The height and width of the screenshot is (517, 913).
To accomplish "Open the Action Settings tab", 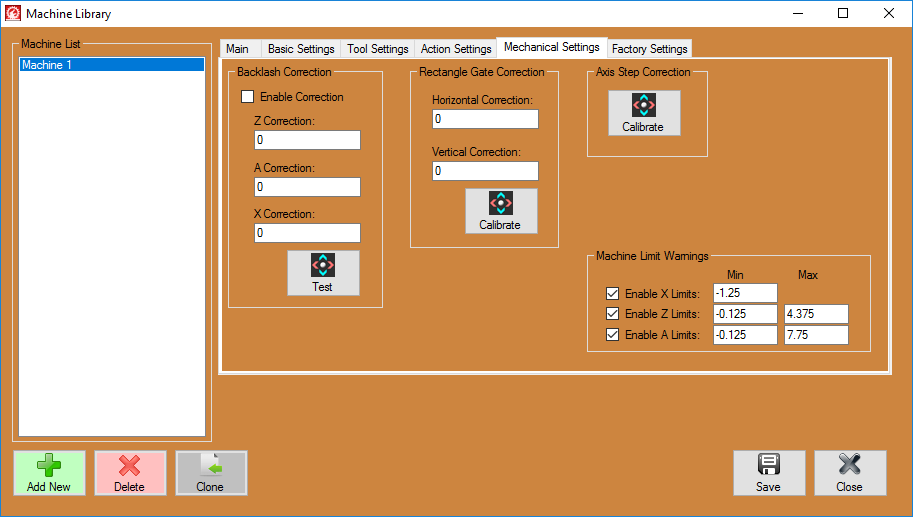I will [456, 49].
